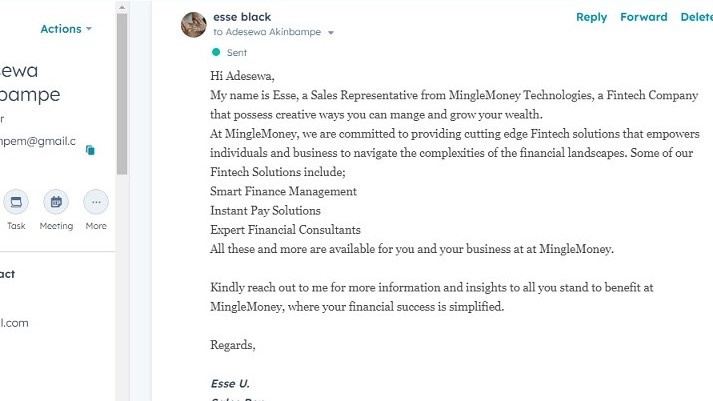Viewport: 713px width, 401px height.
Task: Click the Reply link
Action: (591, 17)
